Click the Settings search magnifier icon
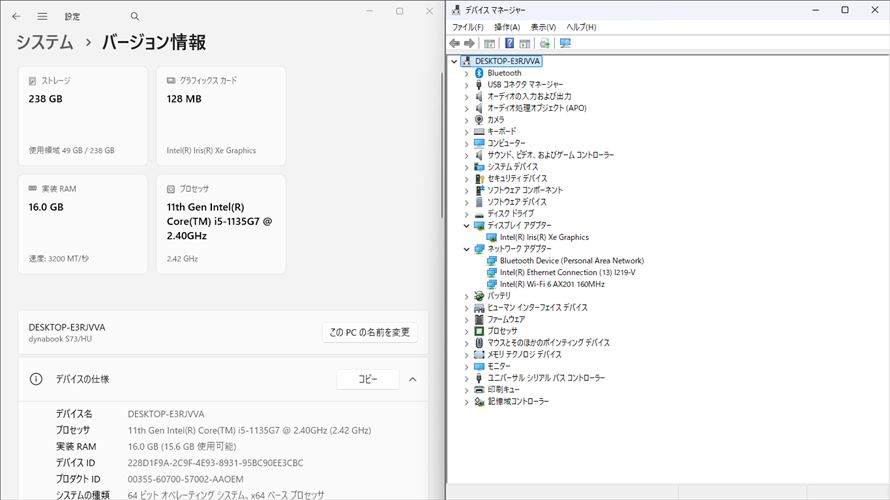 135,16
